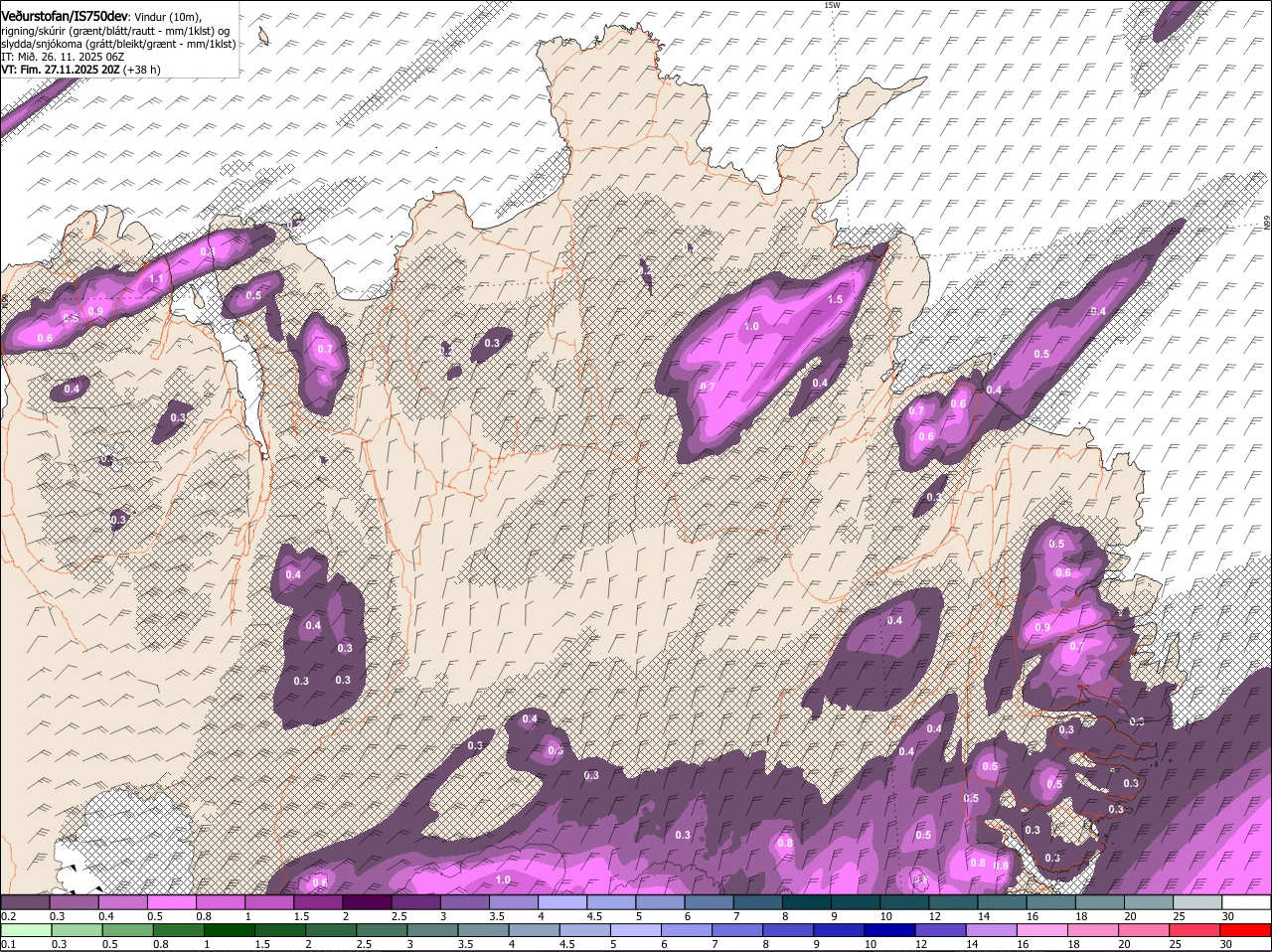Click the 1.5 value in the central snow band
The height and width of the screenshot is (952, 1272).
835,299
